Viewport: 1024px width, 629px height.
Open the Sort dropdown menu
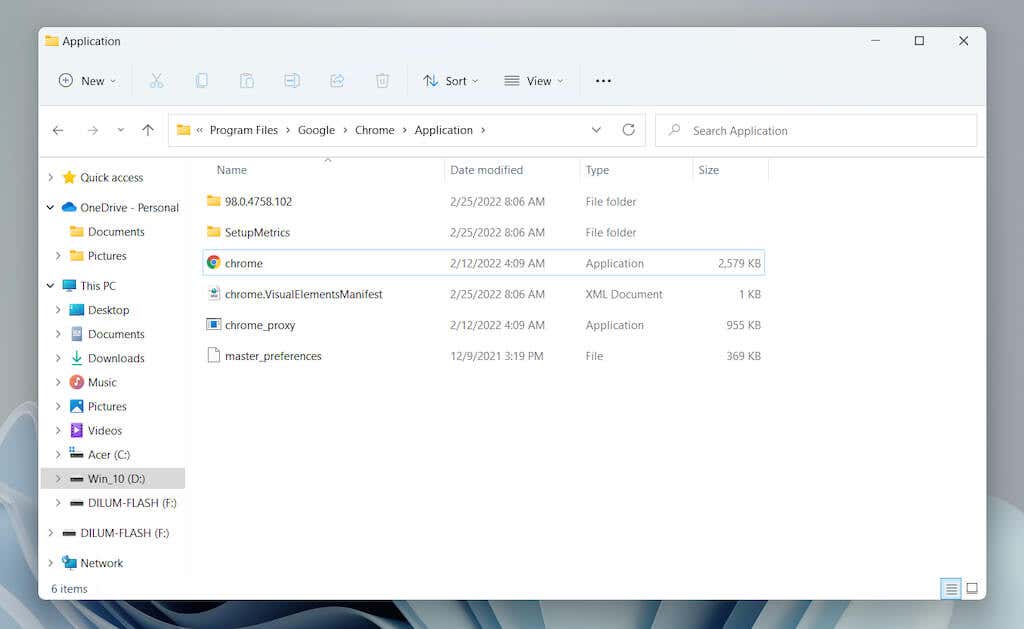pos(450,81)
